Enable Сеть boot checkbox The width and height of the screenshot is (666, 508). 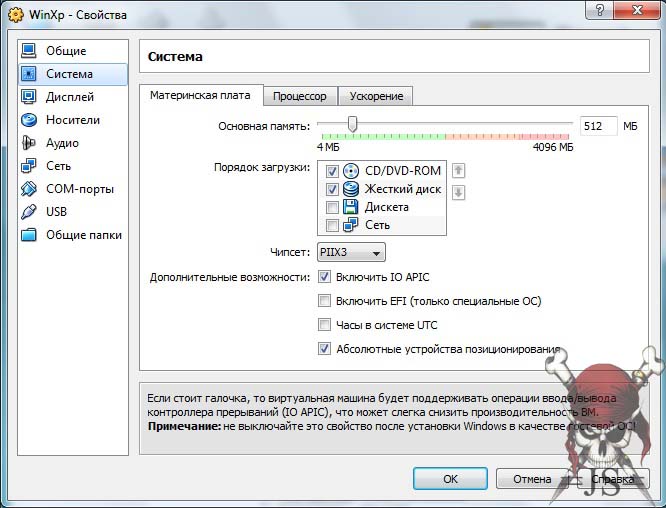pos(332,225)
